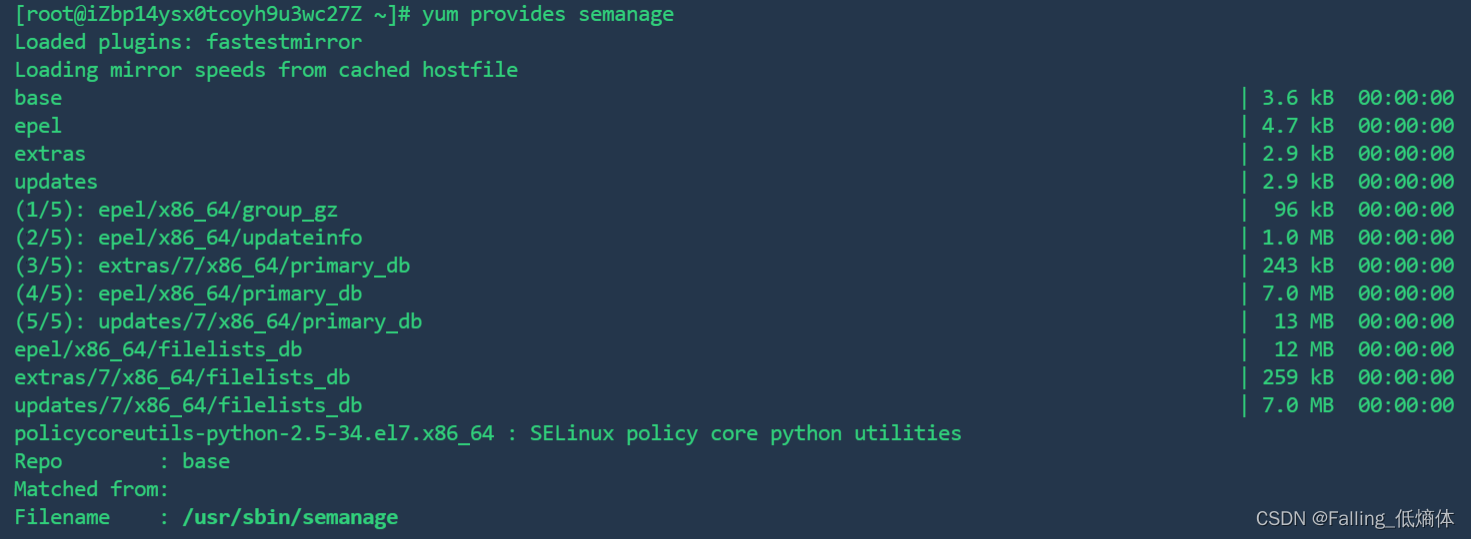Click the epel/x86_64/group_gz download entry
This screenshot has width=1471, height=539.
coord(176,210)
